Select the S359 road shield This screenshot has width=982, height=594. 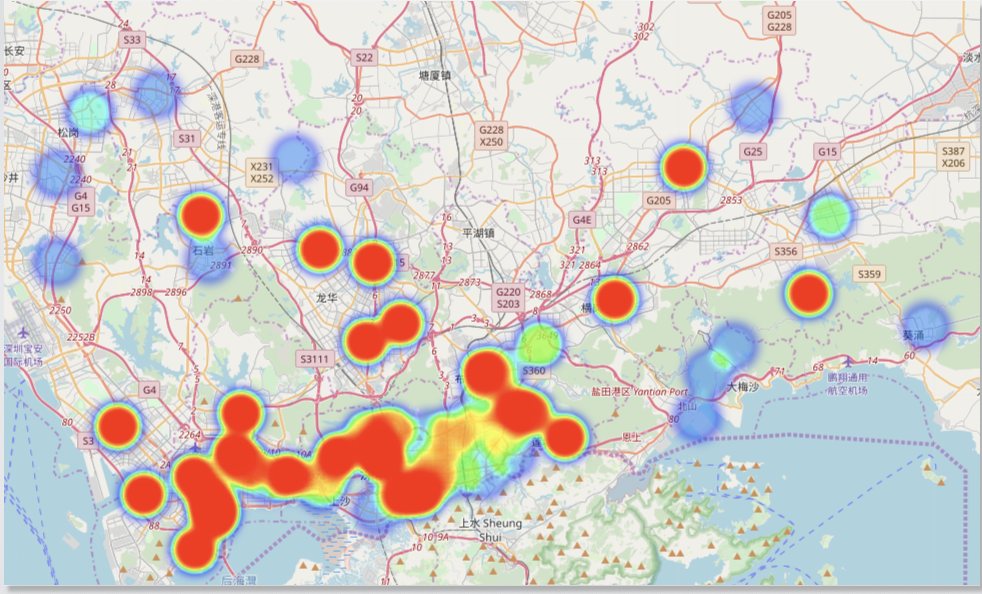[x=869, y=274]
